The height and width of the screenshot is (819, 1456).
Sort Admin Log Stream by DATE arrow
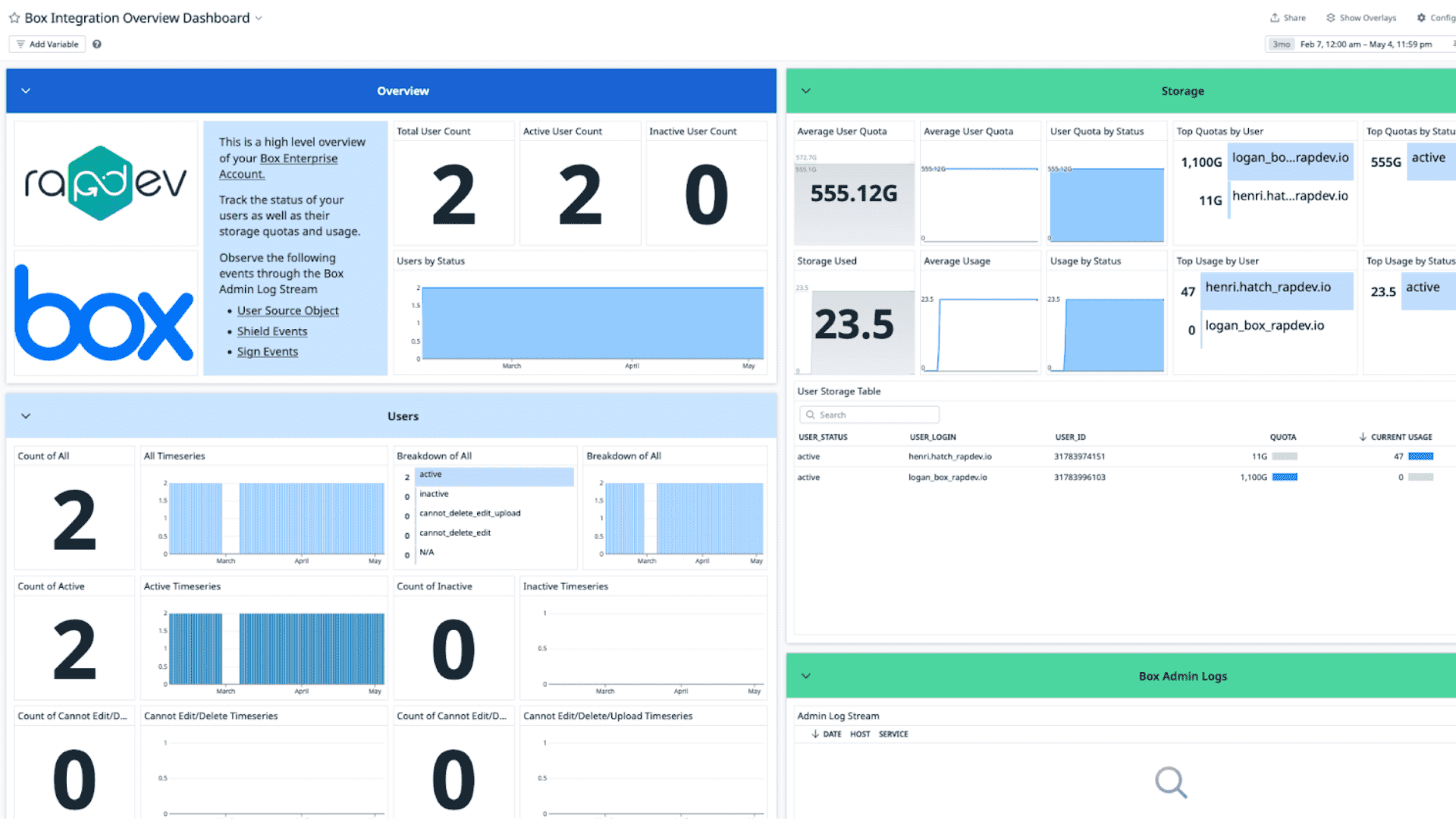point(815,734)
